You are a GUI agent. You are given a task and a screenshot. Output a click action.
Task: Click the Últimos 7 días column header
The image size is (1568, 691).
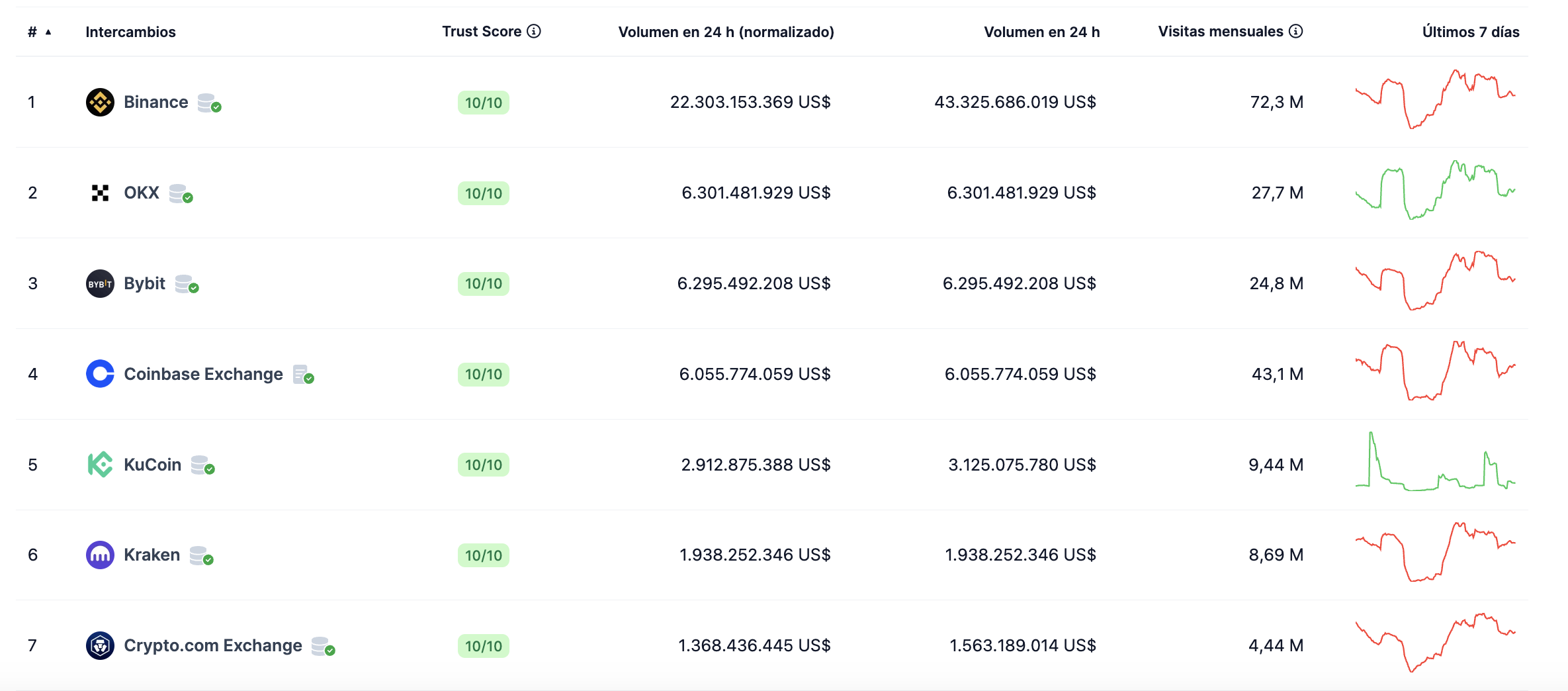[x=1470, y=32]
